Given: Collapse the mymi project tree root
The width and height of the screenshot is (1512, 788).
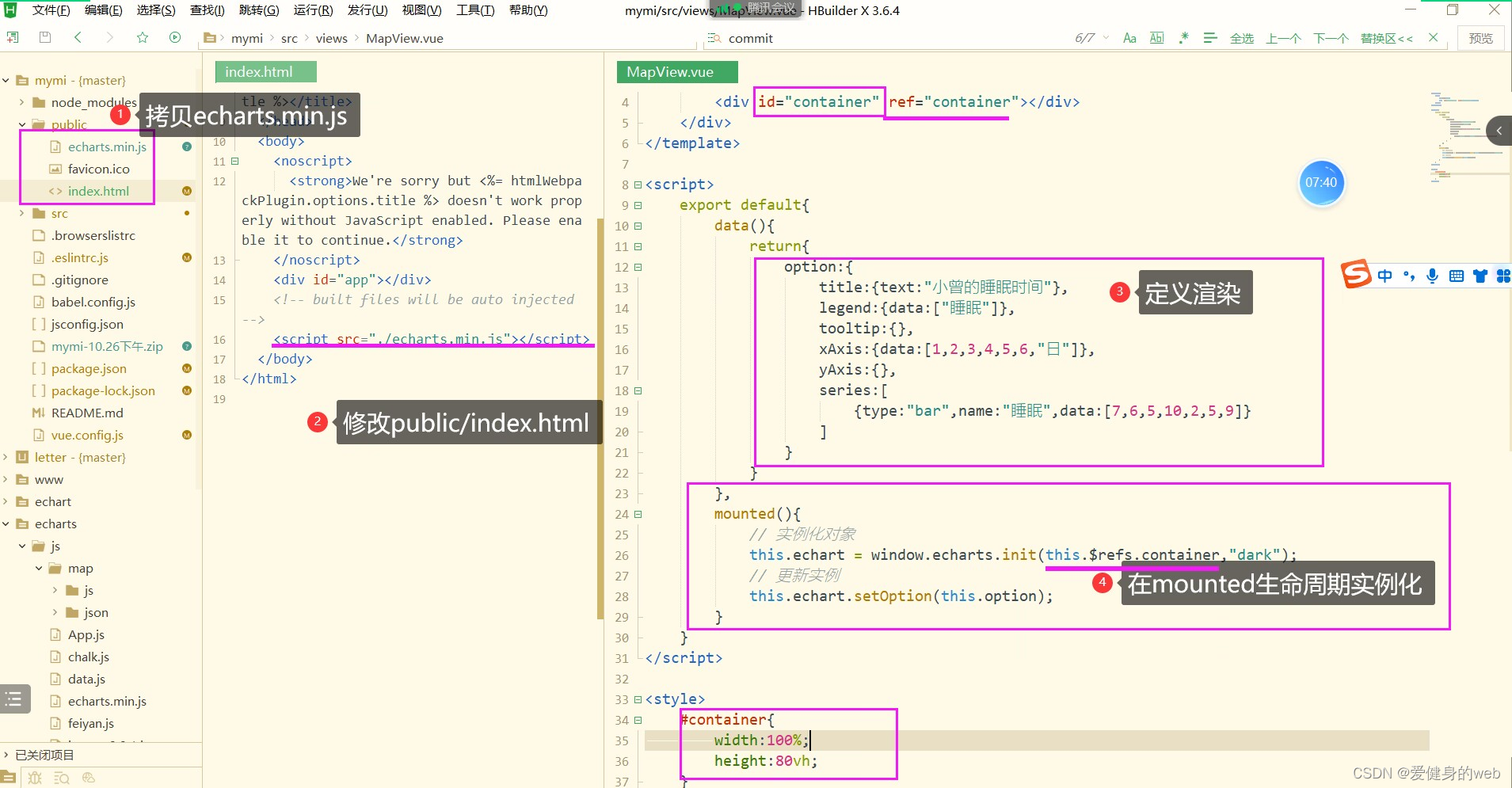Looking at the screenshot, I should tap(6, 80).
